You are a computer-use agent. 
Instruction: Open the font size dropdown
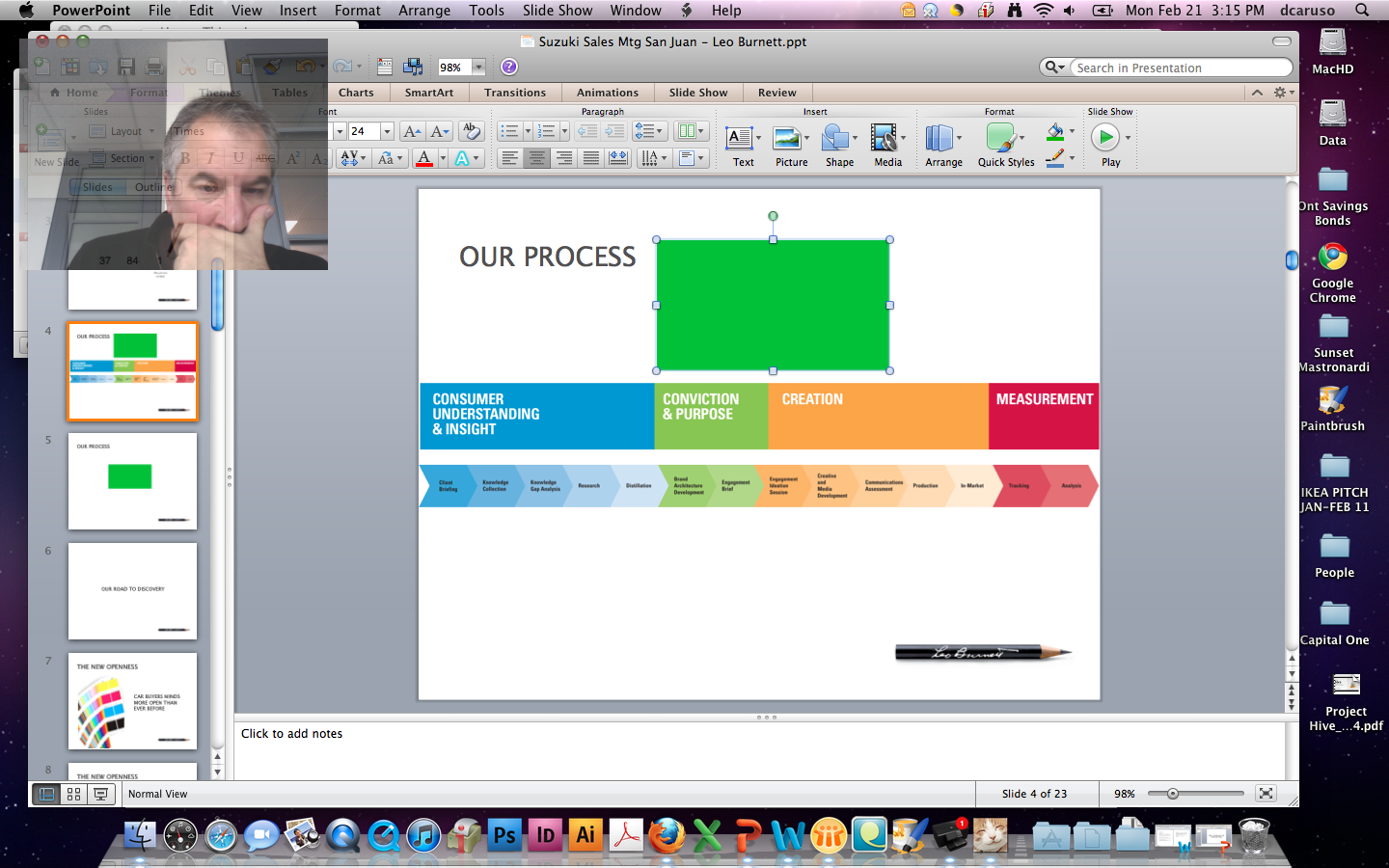coord(387,131)
